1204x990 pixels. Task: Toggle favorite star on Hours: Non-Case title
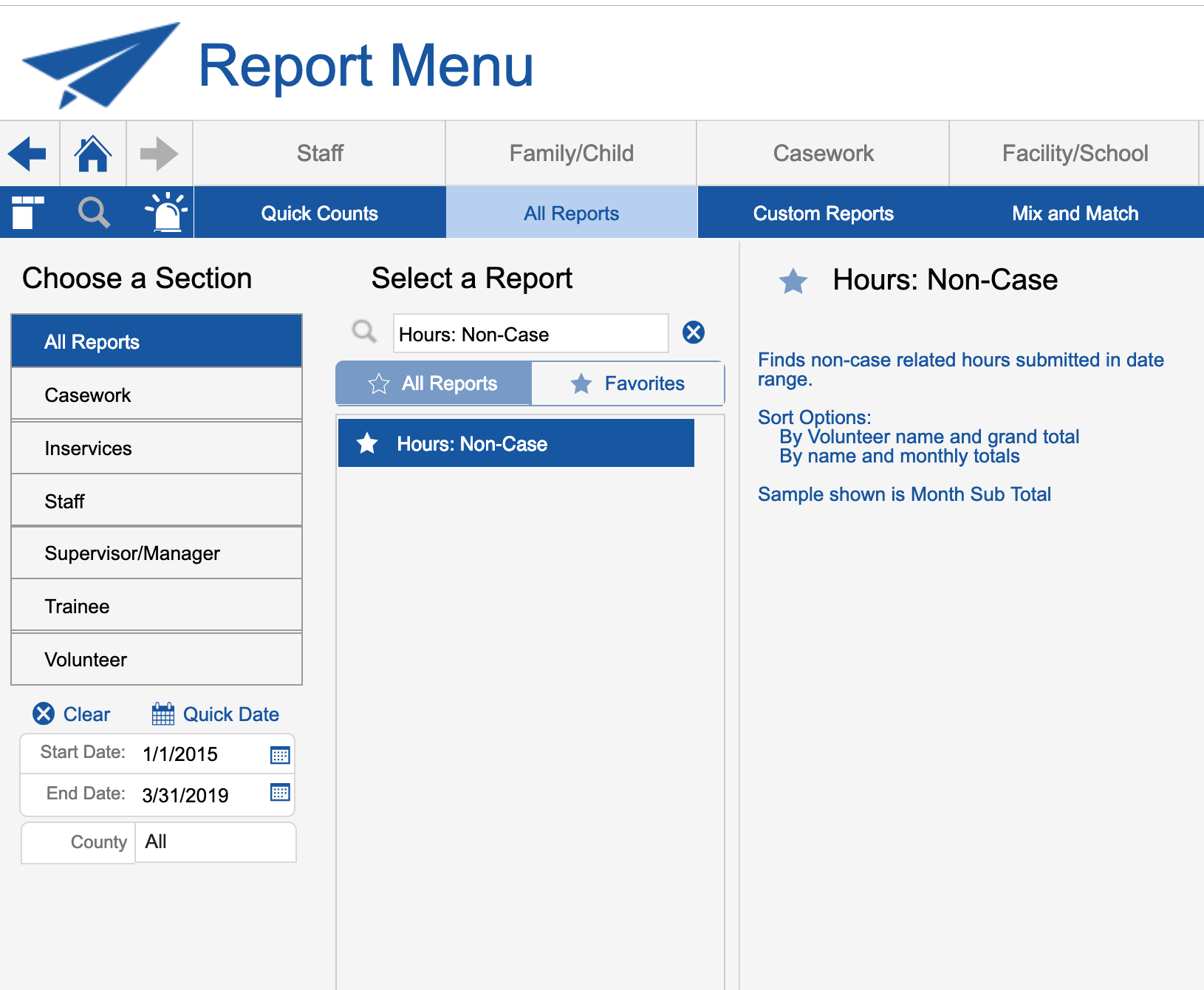point(793,281)
